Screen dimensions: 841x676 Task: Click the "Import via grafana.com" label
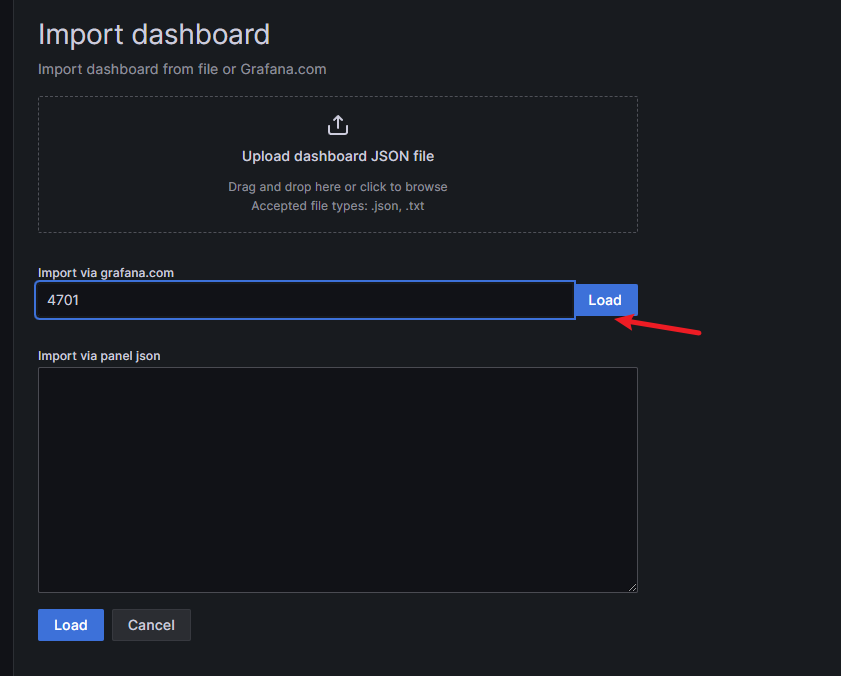tap(98, 272)
